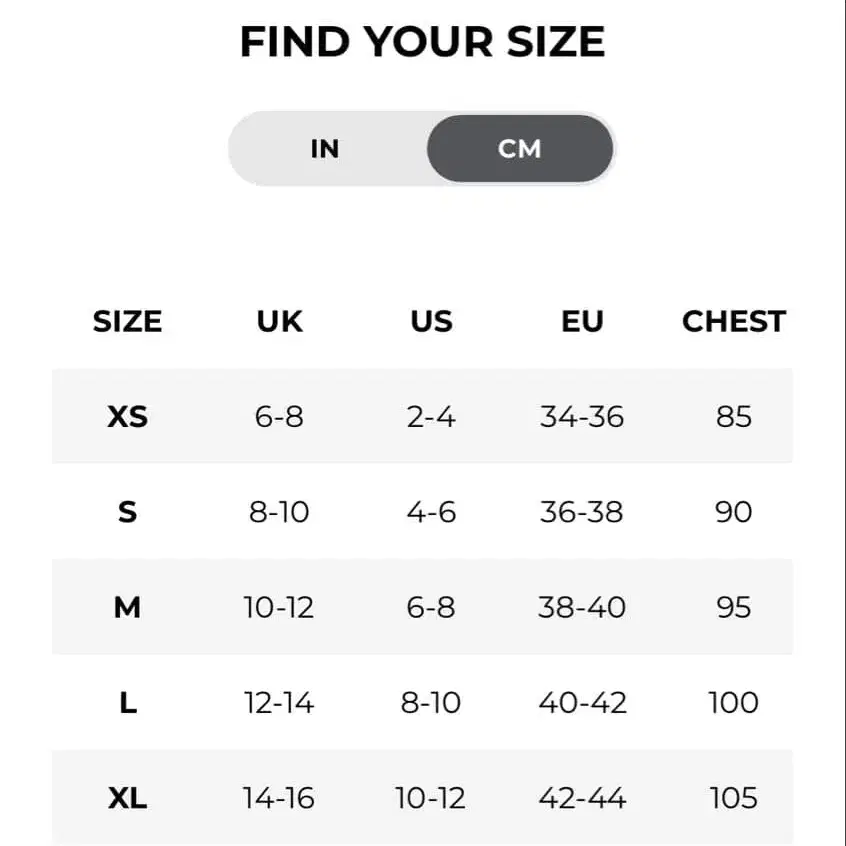Click the UK column header

point(279,322)
